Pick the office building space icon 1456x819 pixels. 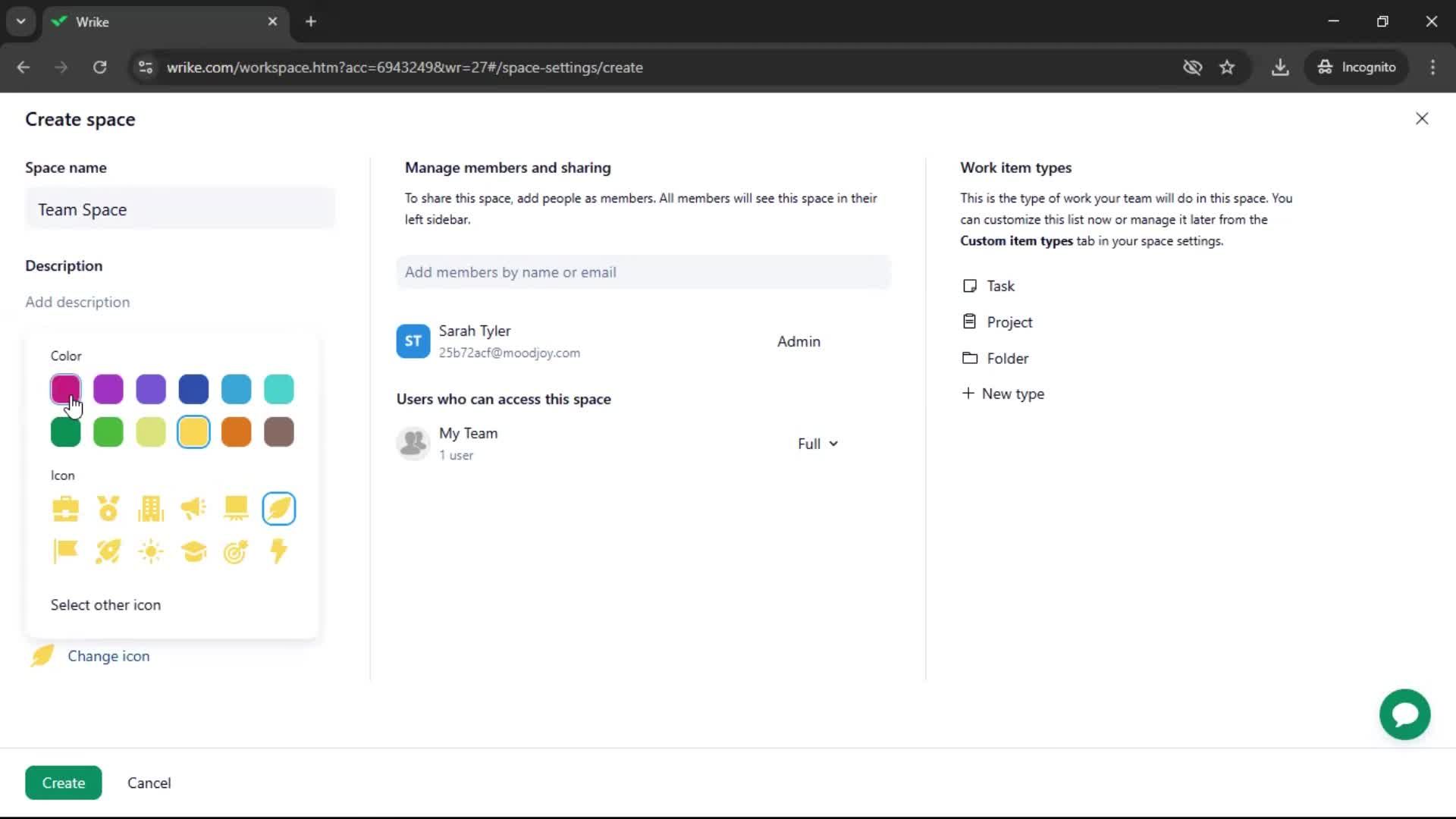pyautogui.click(x=151, y=509)
